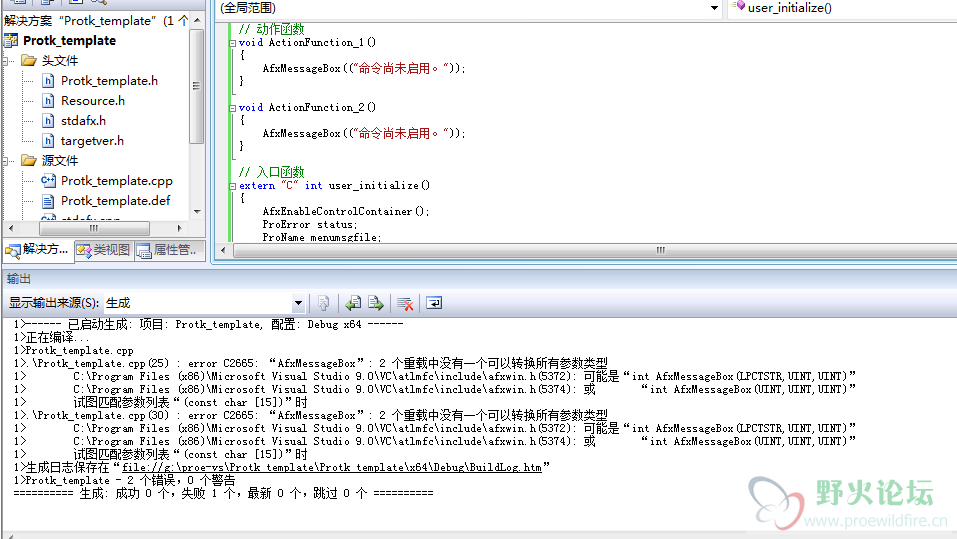Open the 全局范围 scope dropdown
Image resolution: width=957 pixels, height=539 pixels.
tap(714, 8)
